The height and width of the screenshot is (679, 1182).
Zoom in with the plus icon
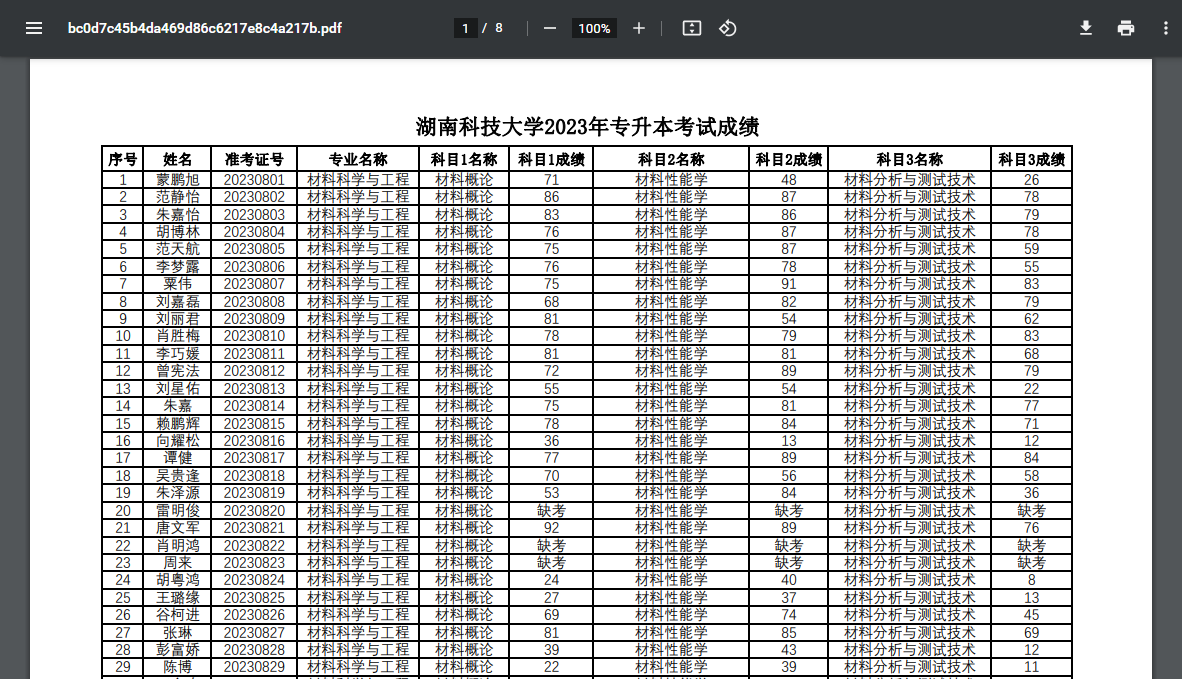coord(638,29)
